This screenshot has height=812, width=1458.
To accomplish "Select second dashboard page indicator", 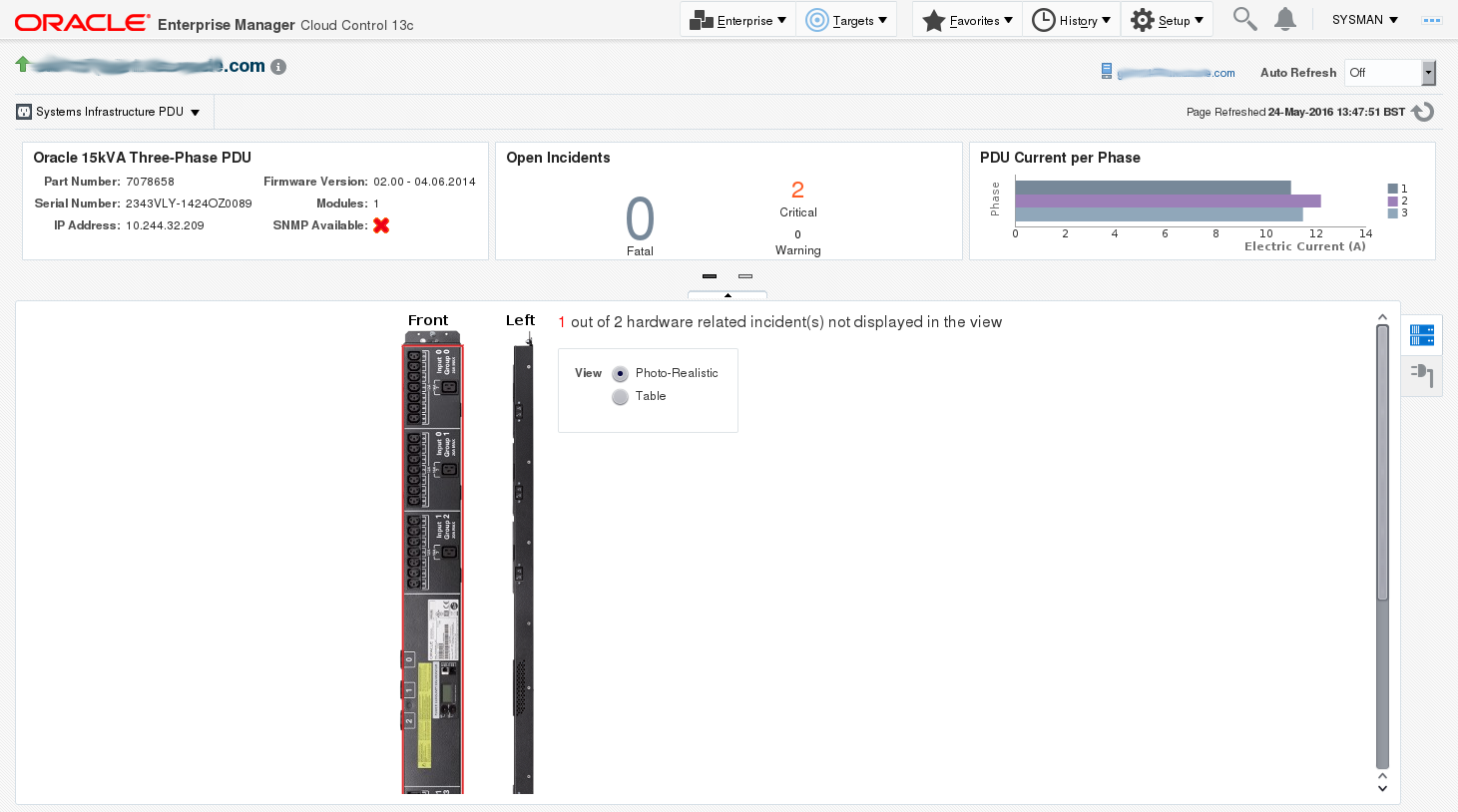I will 745,276.
